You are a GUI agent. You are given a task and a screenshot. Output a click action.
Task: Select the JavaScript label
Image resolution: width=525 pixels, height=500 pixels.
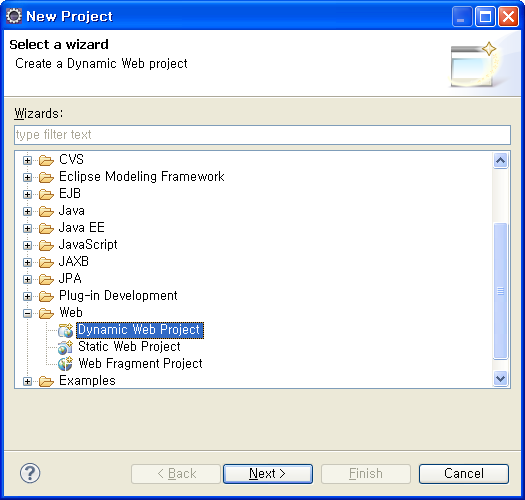click(x=88, y=245)
